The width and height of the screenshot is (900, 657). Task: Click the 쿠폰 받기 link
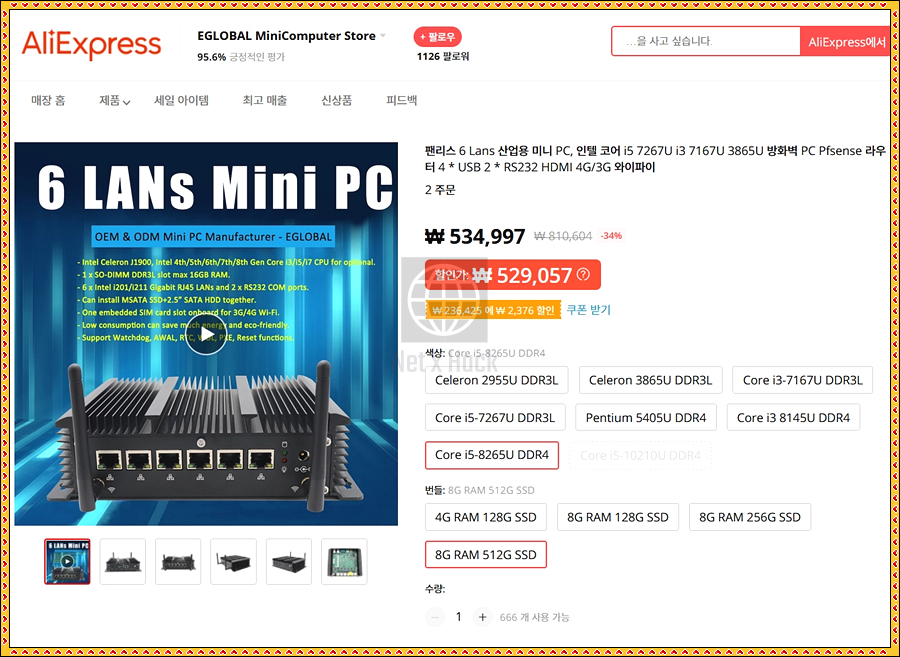588,310
